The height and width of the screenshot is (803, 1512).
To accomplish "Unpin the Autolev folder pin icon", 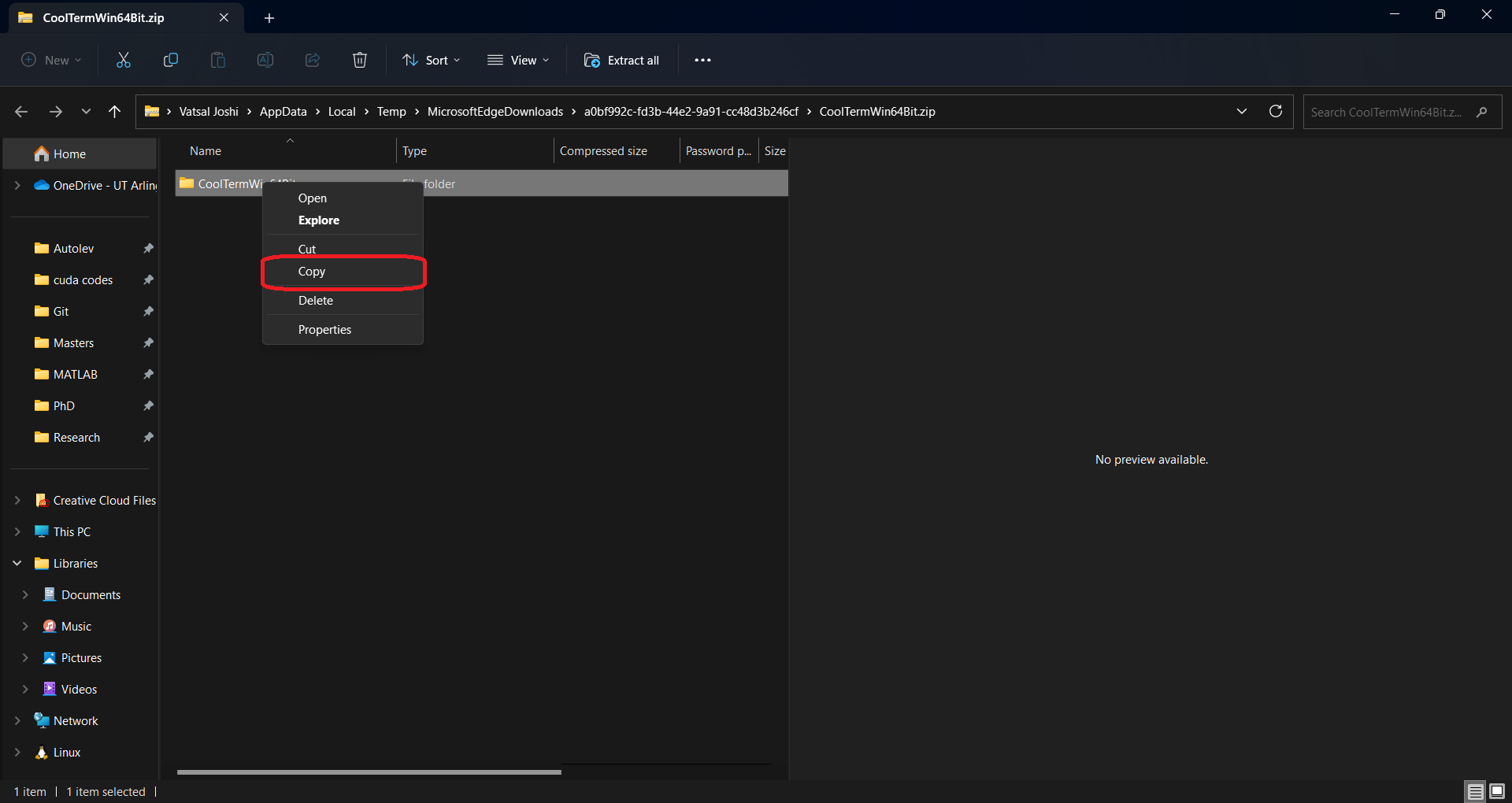I will pyautogui.click(x=148, y=249).
